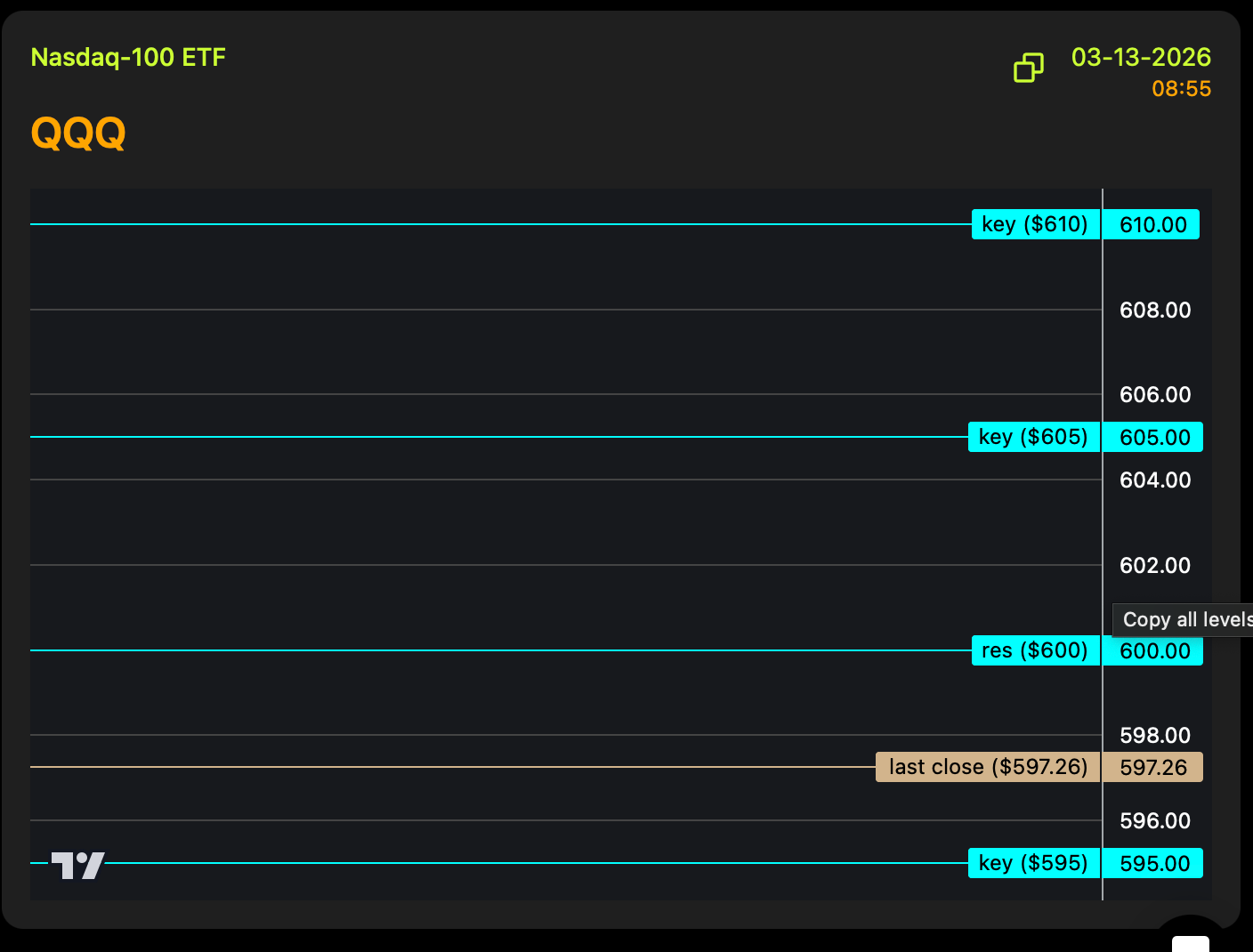Click the 608.00 price scale value

(1154, 311)
